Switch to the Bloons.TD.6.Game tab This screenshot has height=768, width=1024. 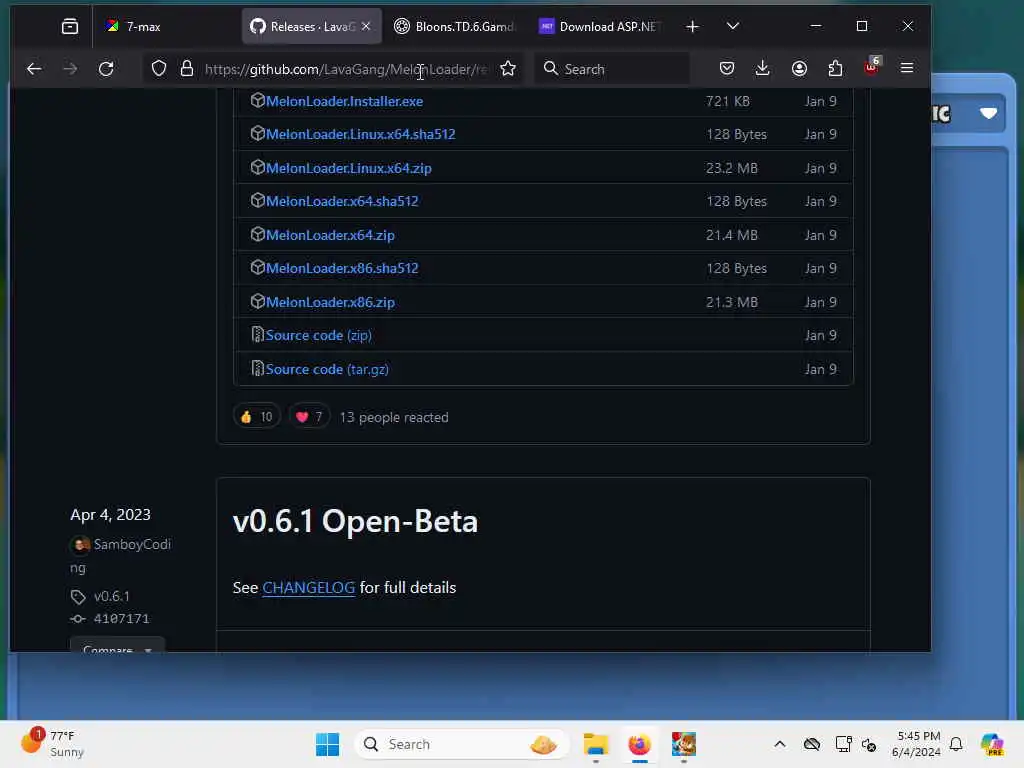coord(455,27)
